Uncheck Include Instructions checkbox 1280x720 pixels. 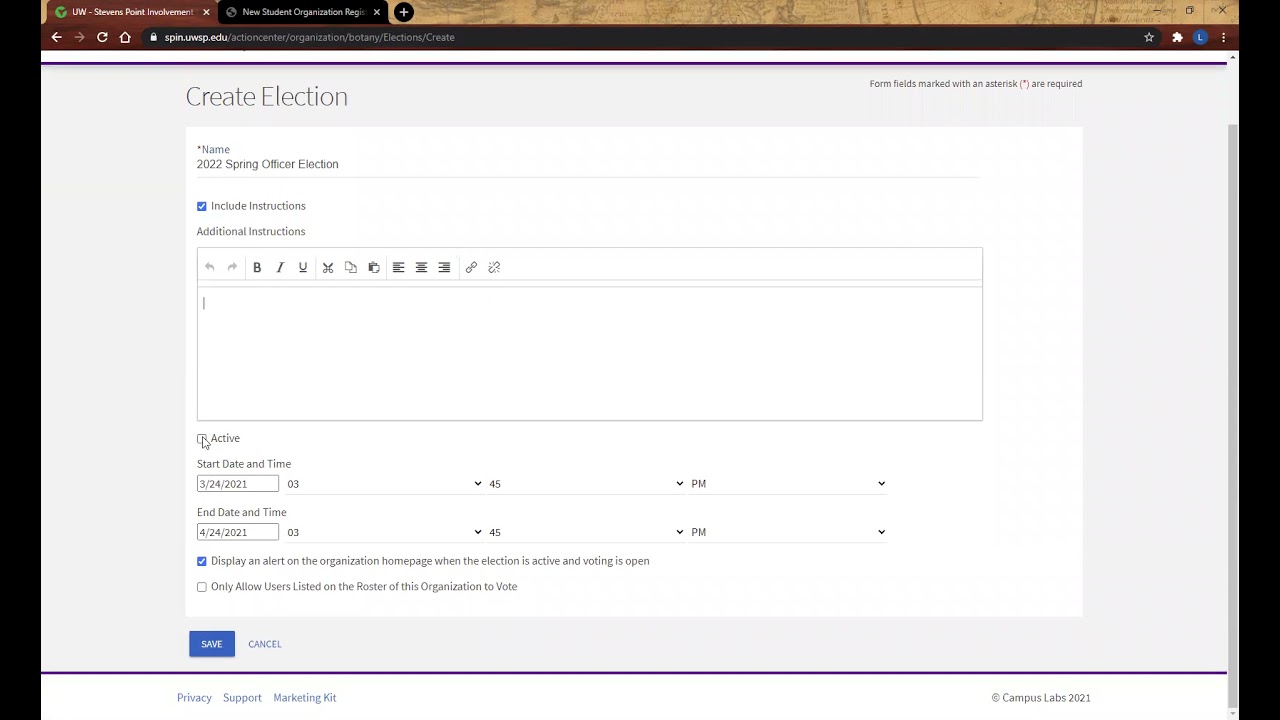[x=202, y=206]
